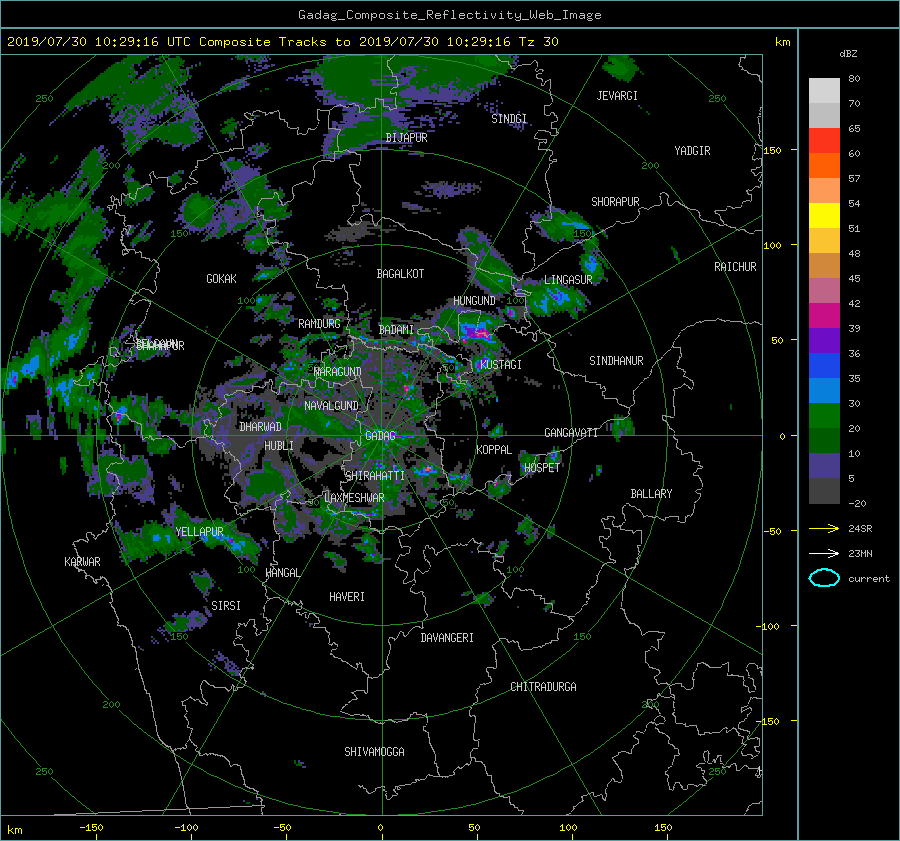Click the Gadag_Composite_Reflectivity_Web_Image title

(449, 15)
